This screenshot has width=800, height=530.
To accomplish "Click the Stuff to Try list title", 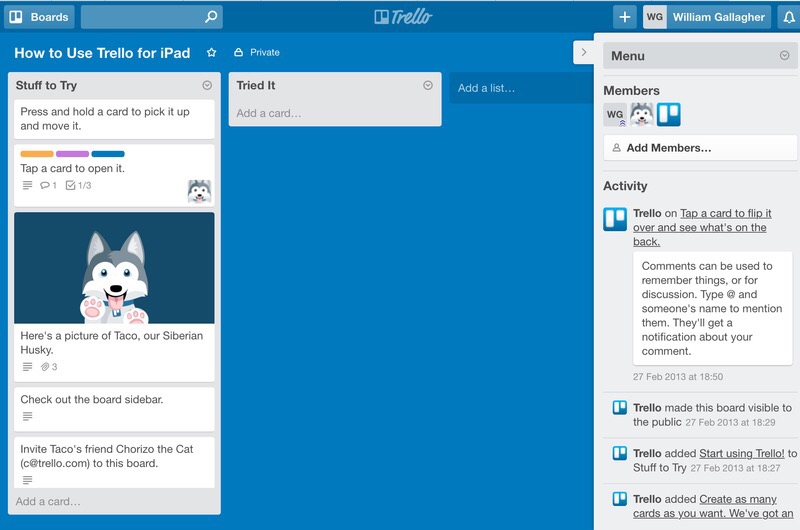I will click(x=46, y=85).
